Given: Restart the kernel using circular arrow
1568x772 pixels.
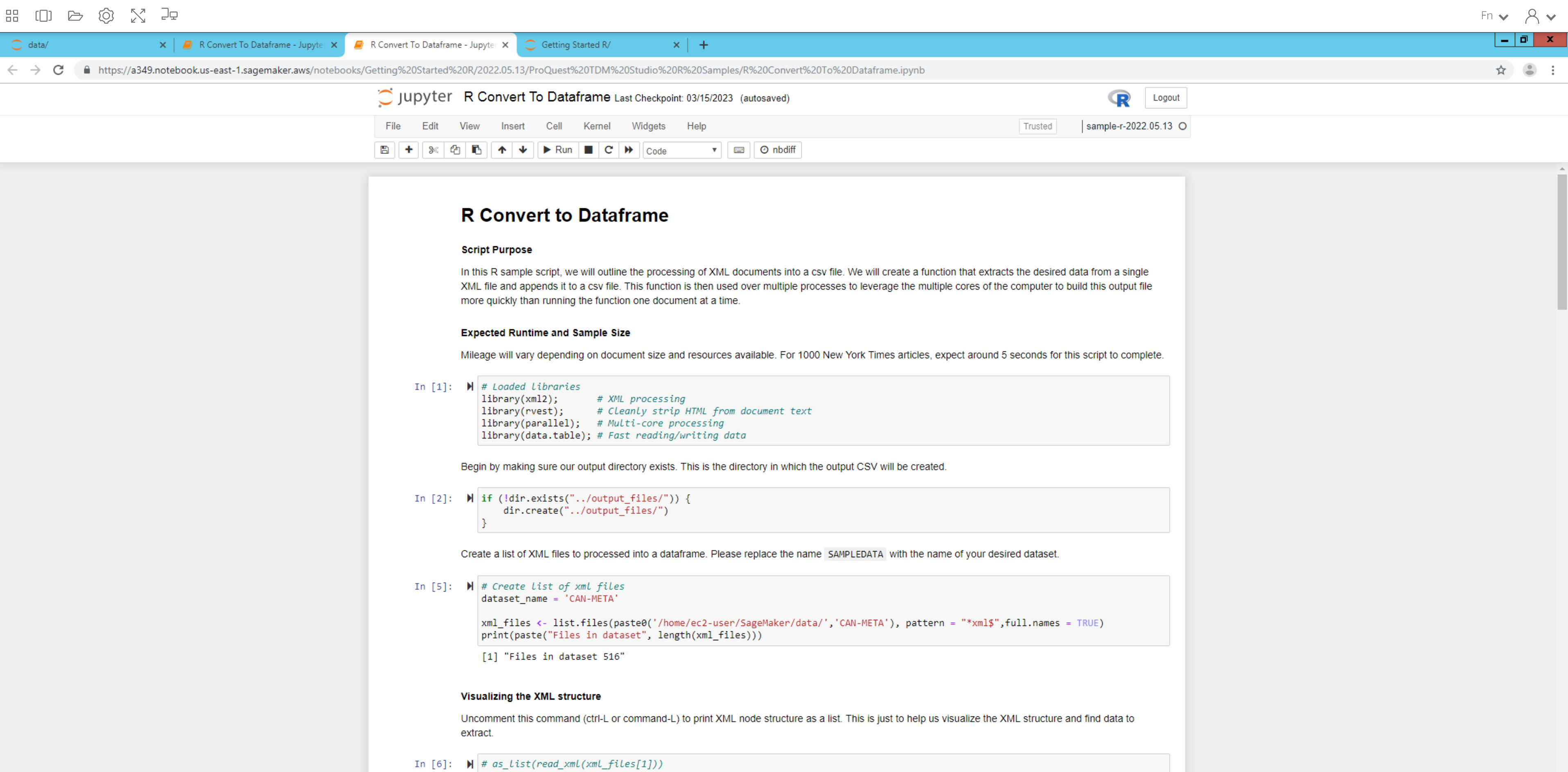Looking at the screenshot, I should click(x=608, y=150).
